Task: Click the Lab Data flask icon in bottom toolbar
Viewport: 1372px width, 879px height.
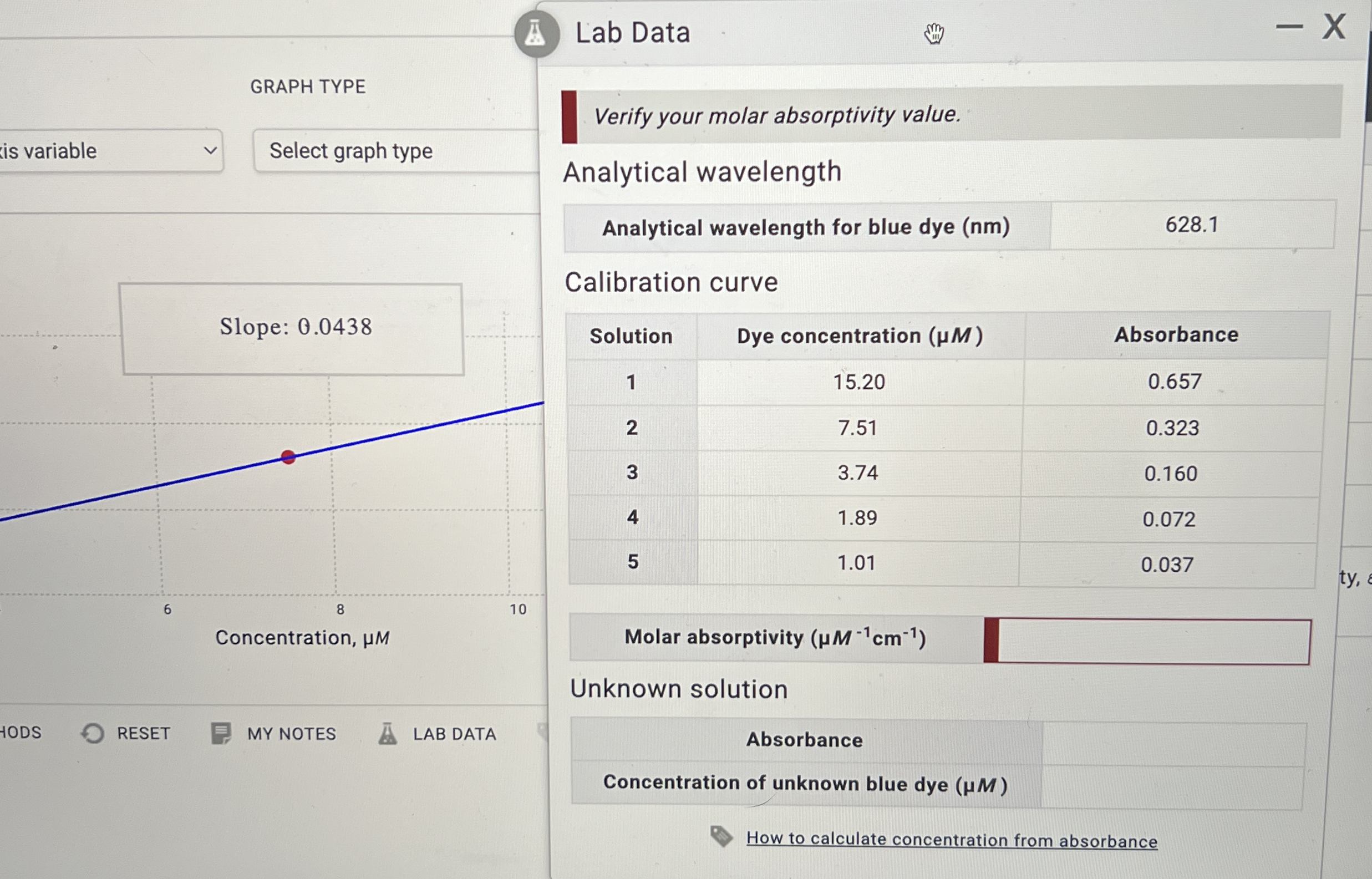Action: point(388,734)
